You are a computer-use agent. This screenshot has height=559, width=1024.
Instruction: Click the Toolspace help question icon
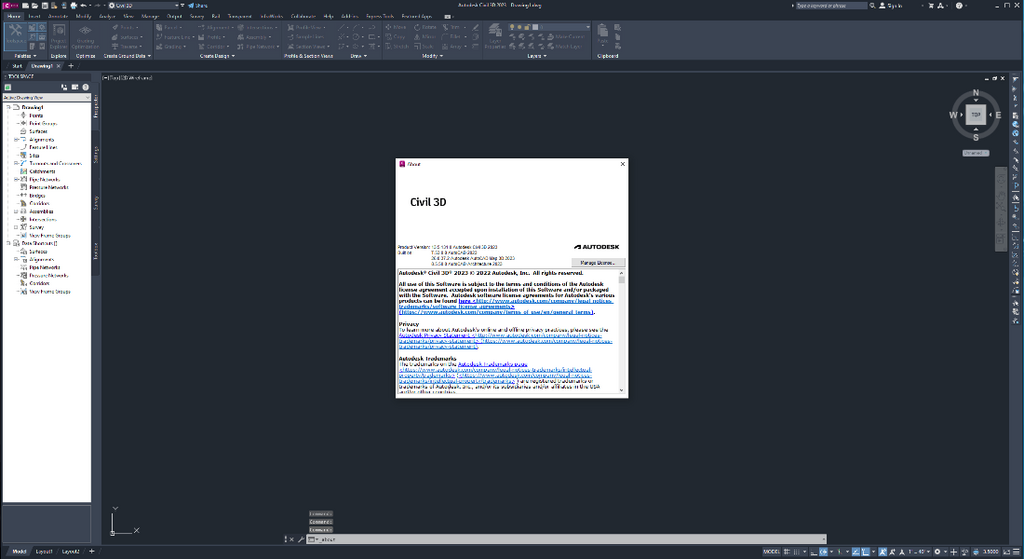(x=86, y=87)
